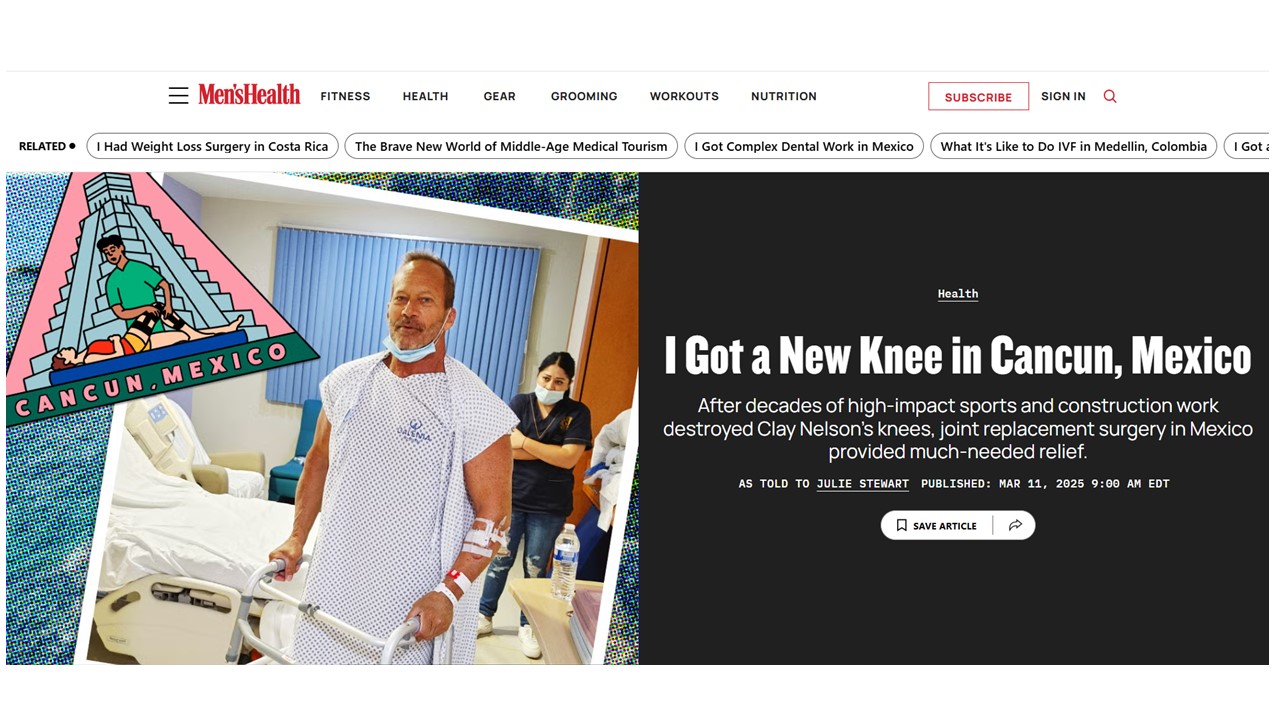This screenshot has height=720, width=1280.
Task: Select the Gear section
Action: [499, 96]
